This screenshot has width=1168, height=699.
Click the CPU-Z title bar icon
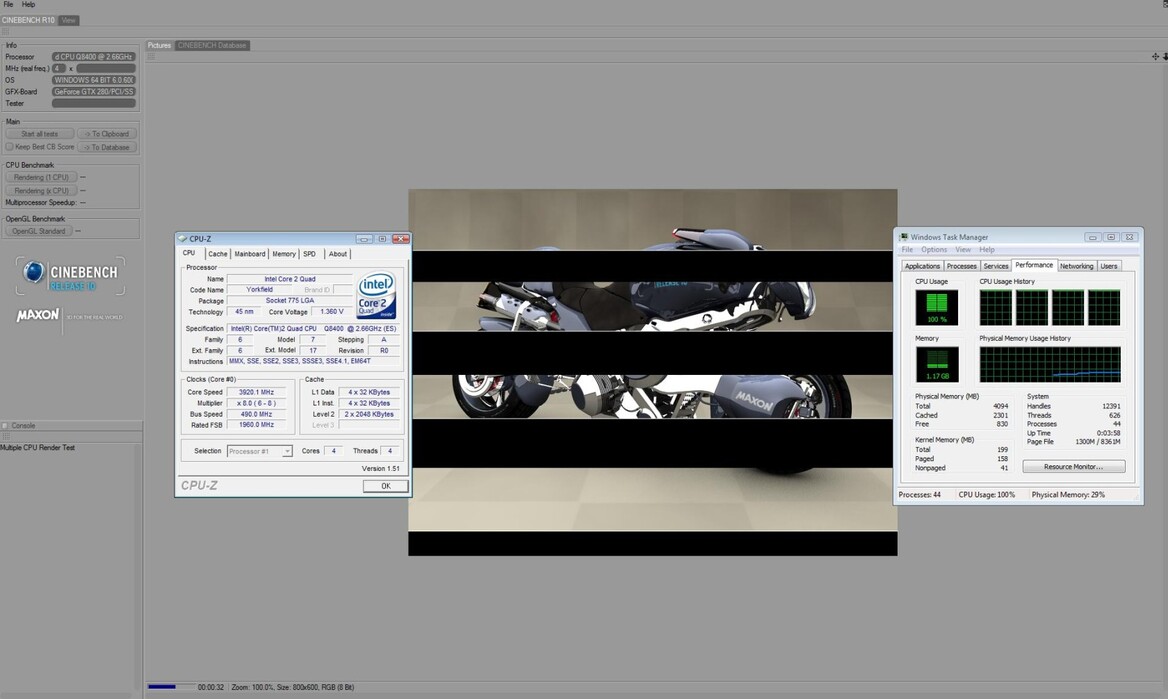pyautogui.click(x=182, y=238)
